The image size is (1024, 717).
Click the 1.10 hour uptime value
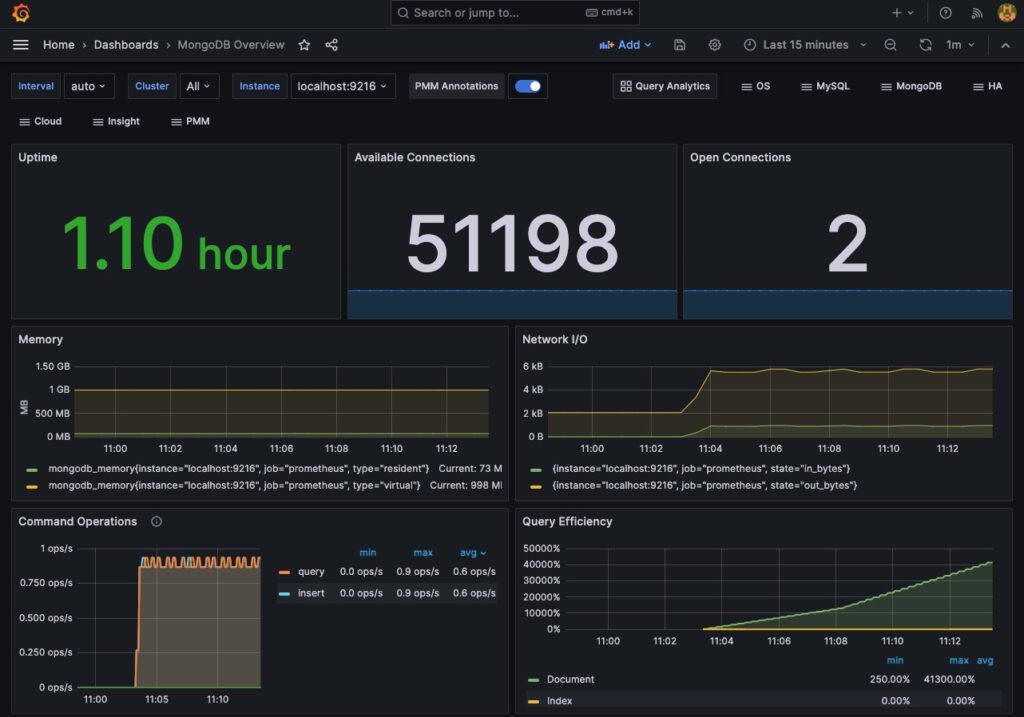[176, 244]
